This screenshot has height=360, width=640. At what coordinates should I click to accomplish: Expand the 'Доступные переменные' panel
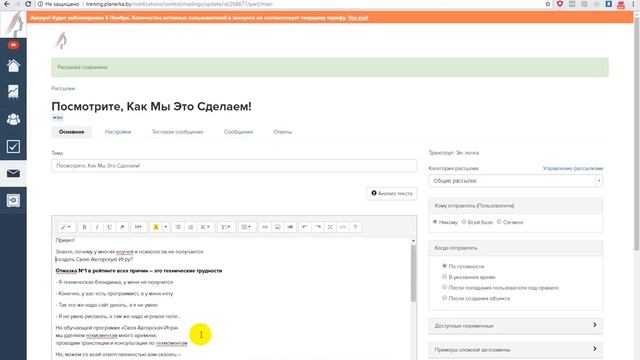(x=516, y=325)
